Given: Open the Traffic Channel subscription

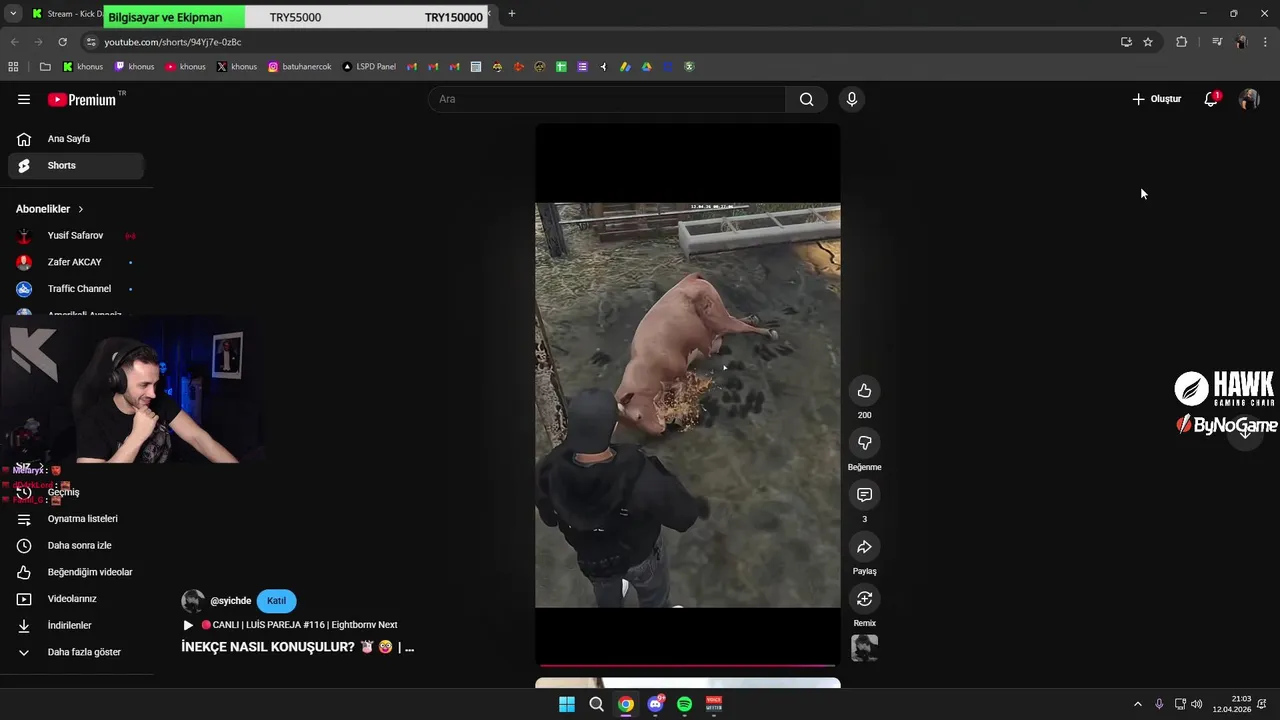Looking at the screenshot, I should [x=76, y=289].
